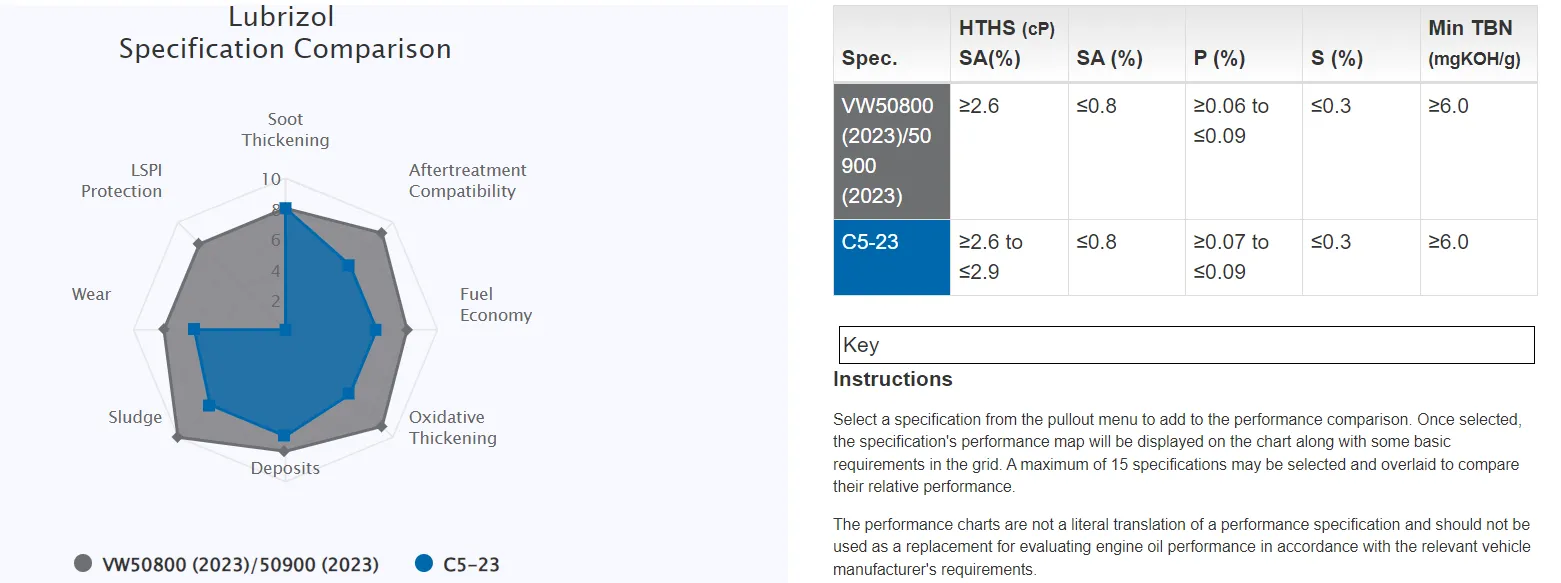Toggle the VW50800 (2023)/50900 (2023) legend series
1561x583 pixels.
227,564
